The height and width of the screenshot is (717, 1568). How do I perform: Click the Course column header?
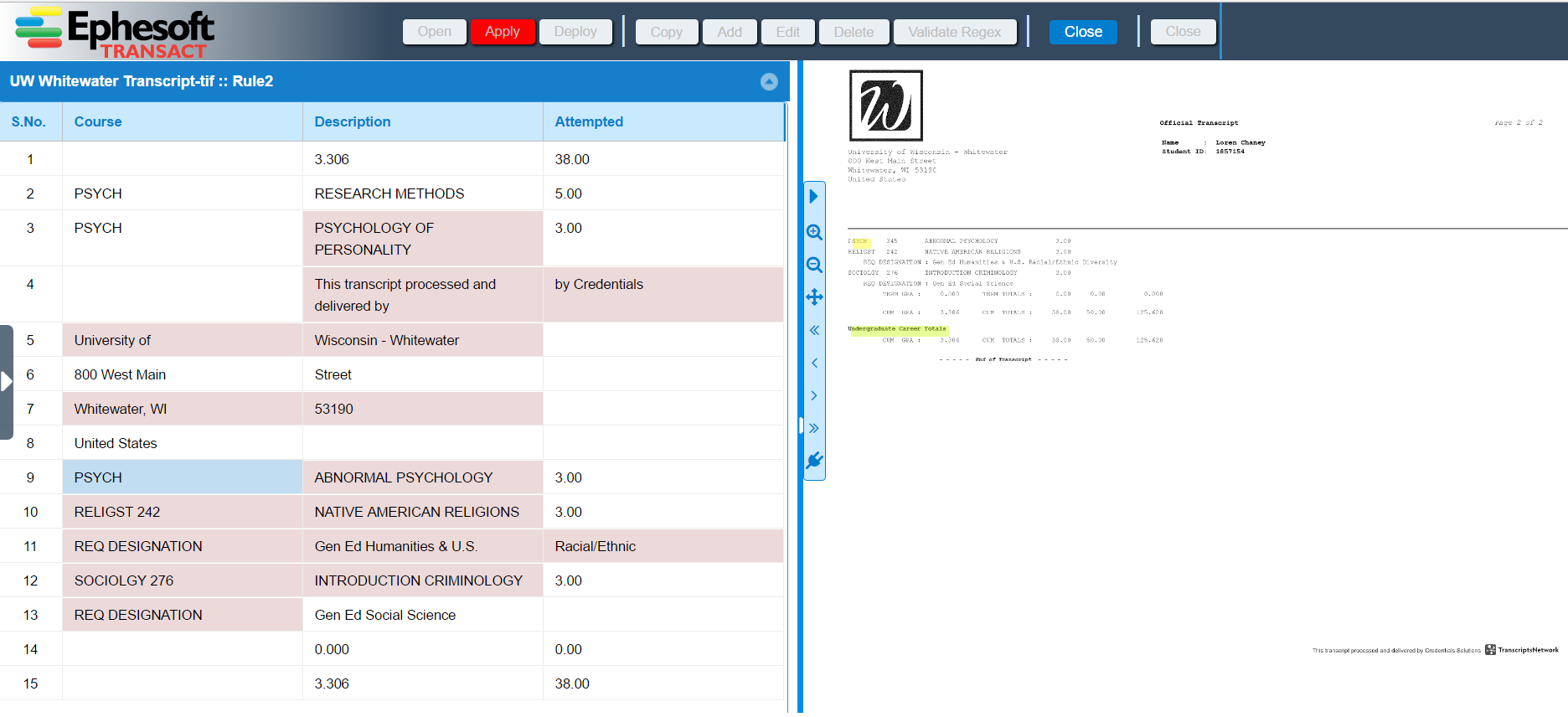(183, 122)
